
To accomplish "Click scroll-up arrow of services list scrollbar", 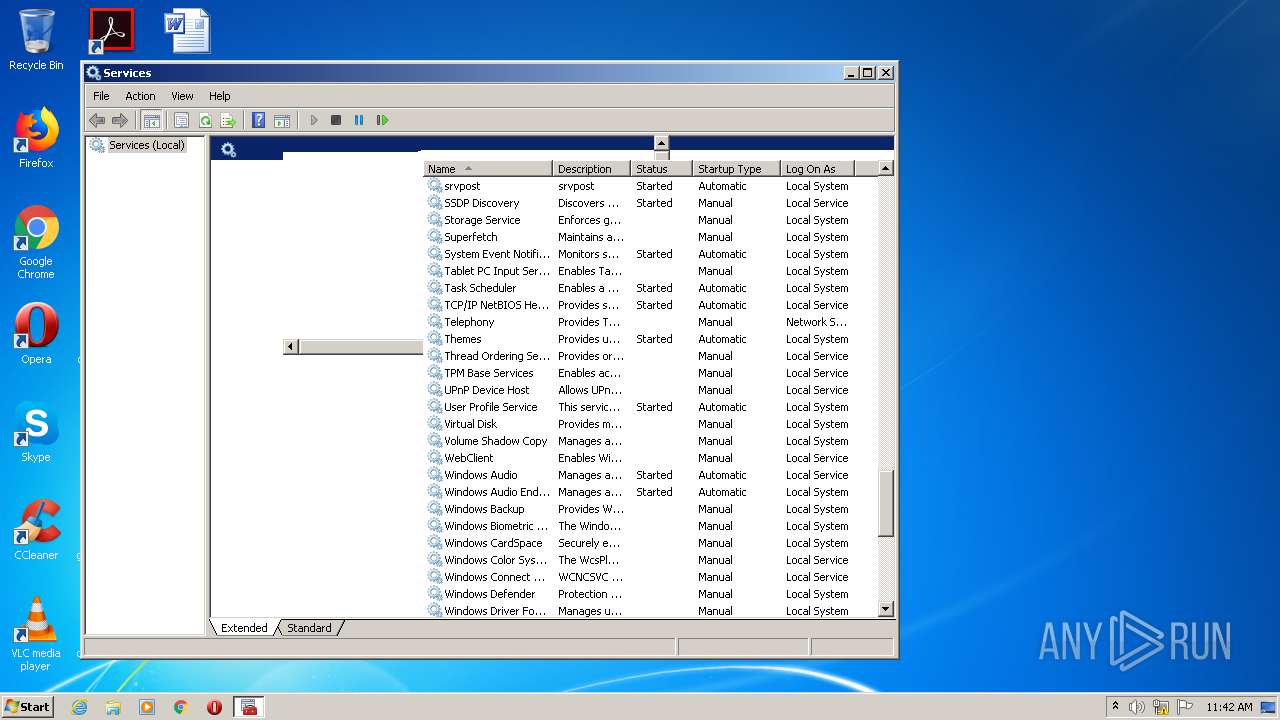I will click(885, 169).
